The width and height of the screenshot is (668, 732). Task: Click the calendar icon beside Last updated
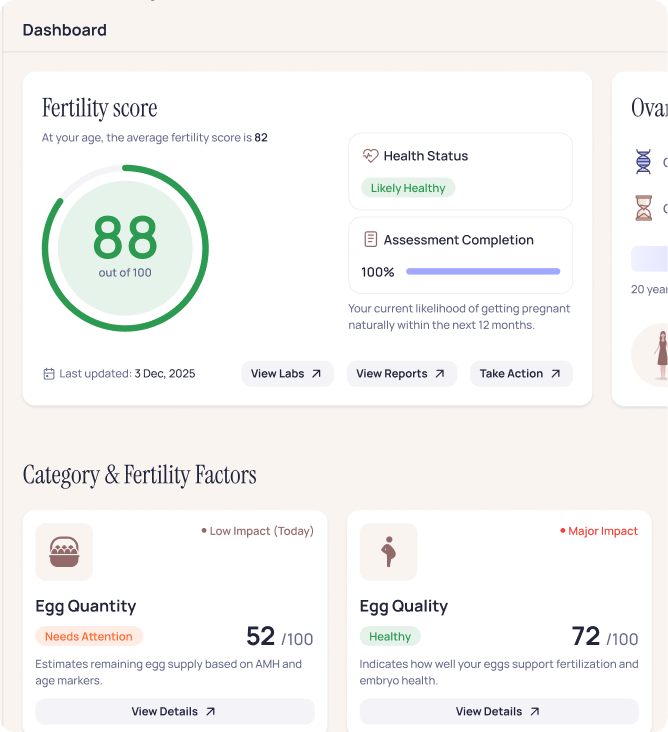point(48,374)
